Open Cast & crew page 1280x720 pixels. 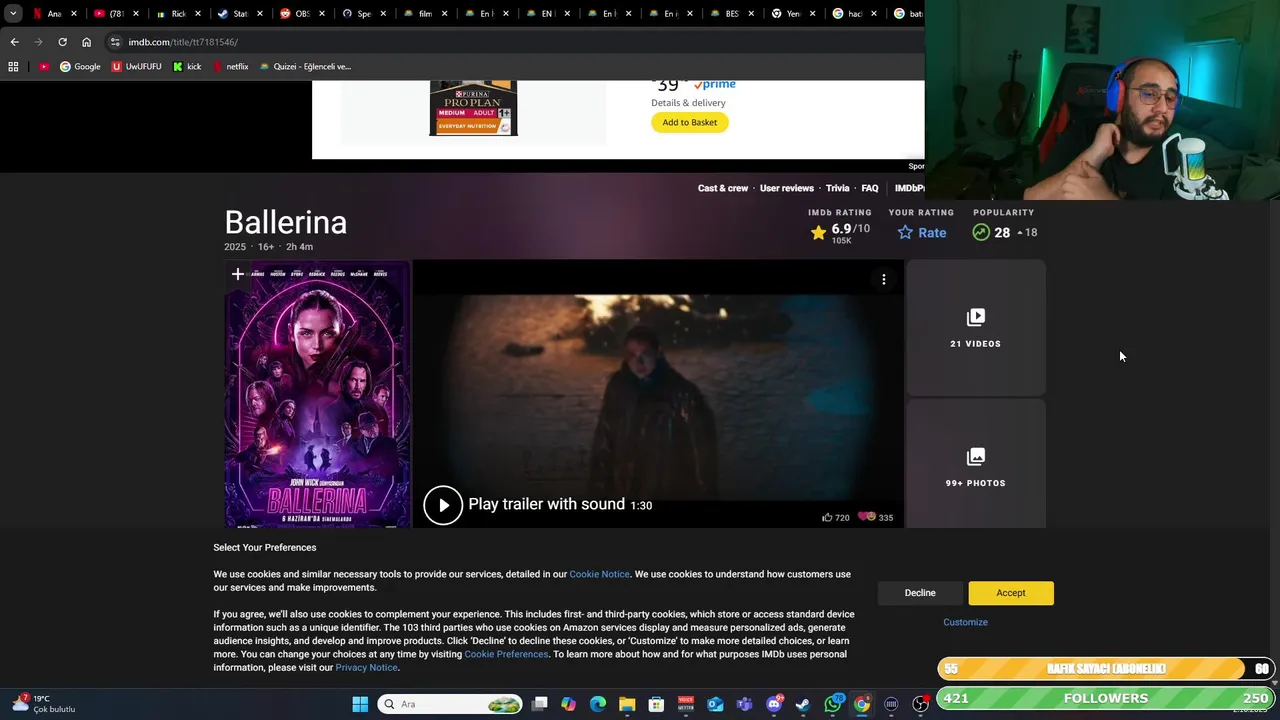(x=723, y=188)
